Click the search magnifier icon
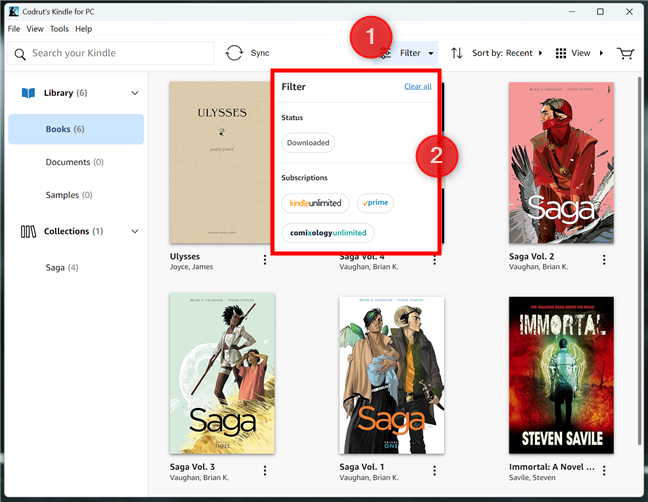The image size is (648, 502). click(x=20, y=54)
